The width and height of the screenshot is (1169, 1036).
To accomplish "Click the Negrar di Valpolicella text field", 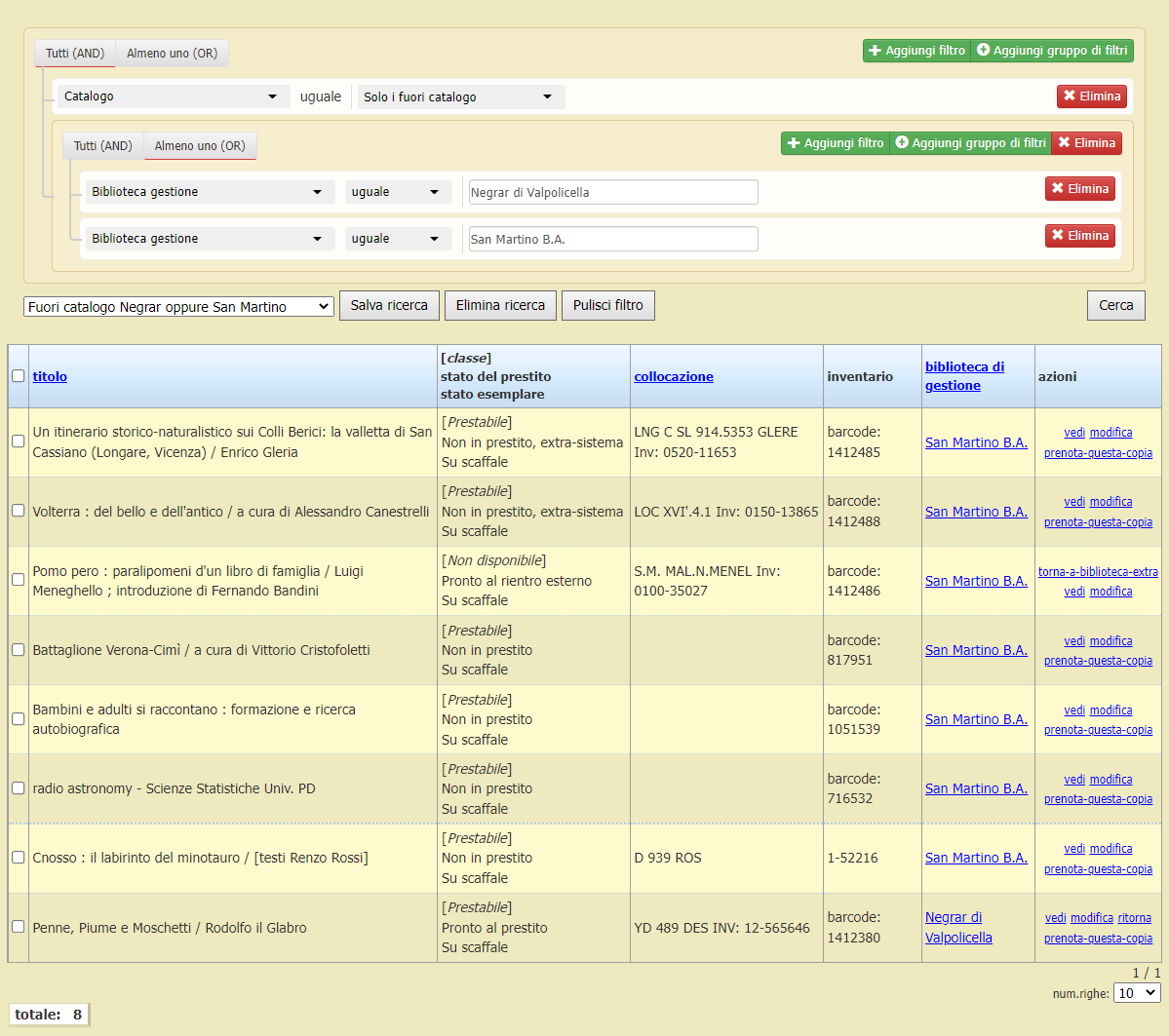I will point(612,193).
